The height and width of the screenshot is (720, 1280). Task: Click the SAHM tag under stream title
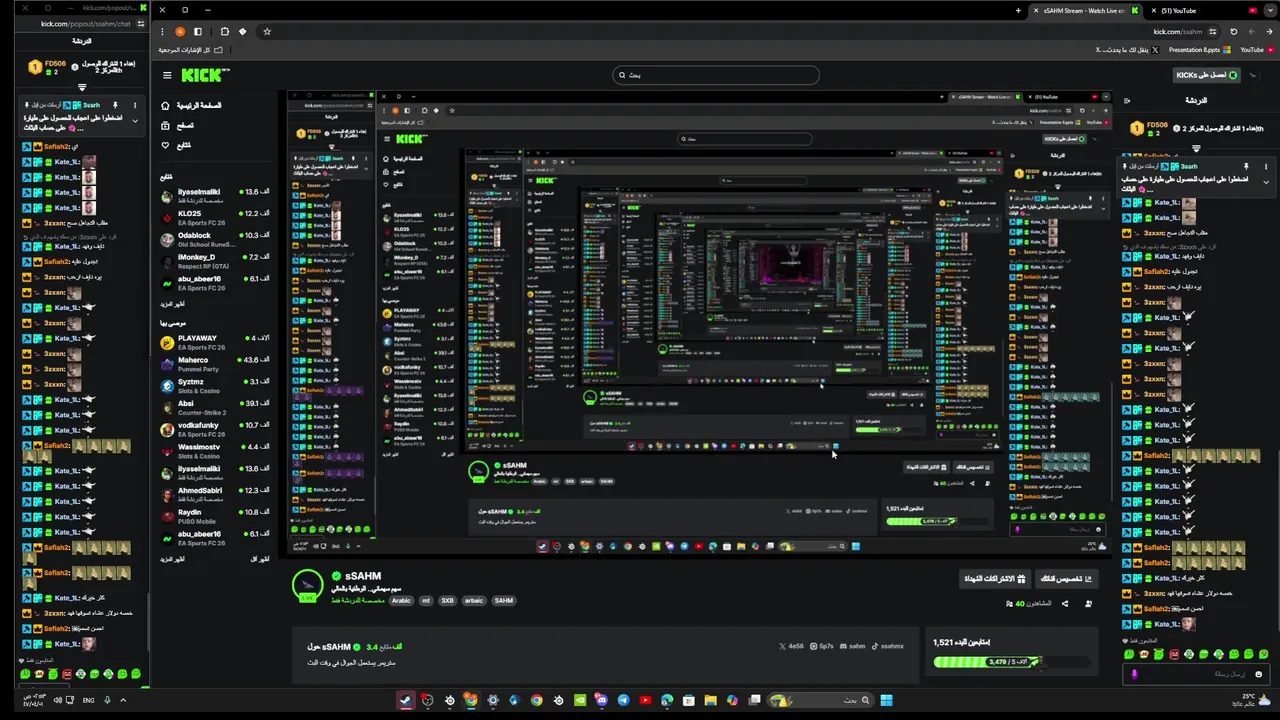click(504, 601)
